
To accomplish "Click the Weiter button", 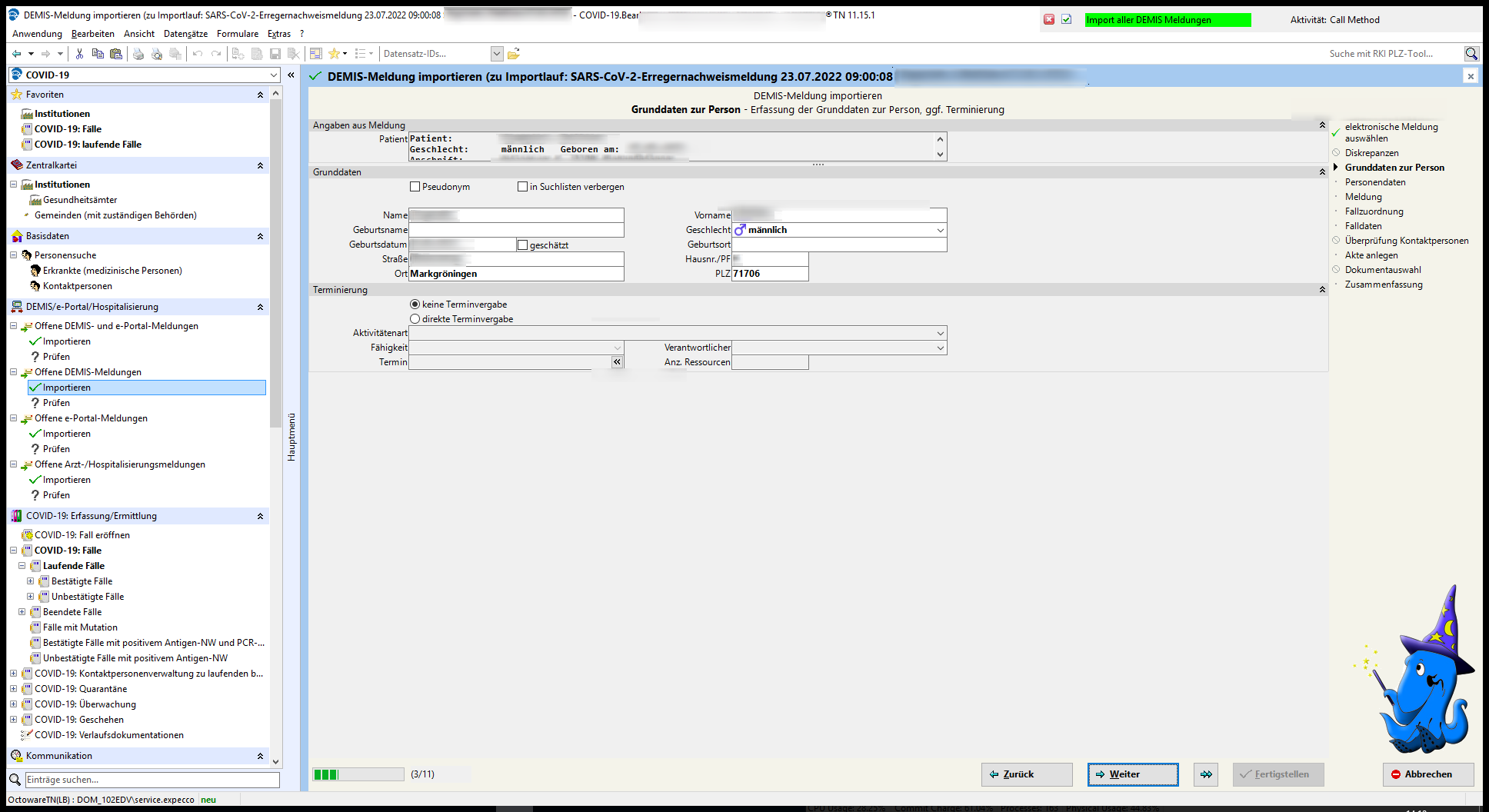I will pyautogui.click(x=1132, y=774).
